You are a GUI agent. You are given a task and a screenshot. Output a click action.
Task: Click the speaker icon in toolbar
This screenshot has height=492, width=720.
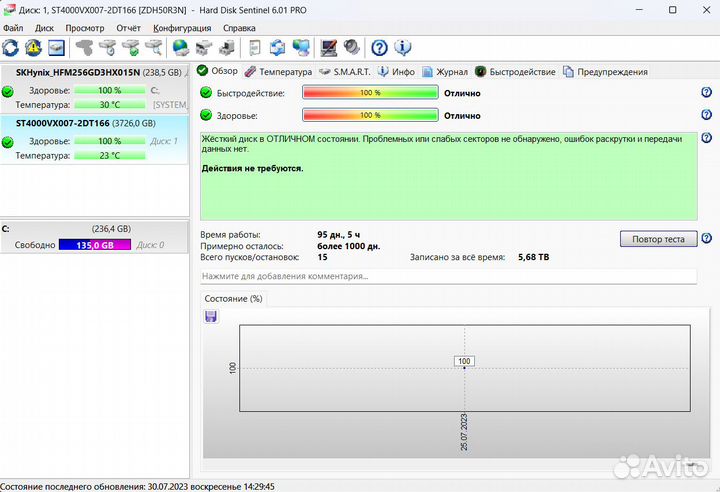pos(352,48)
